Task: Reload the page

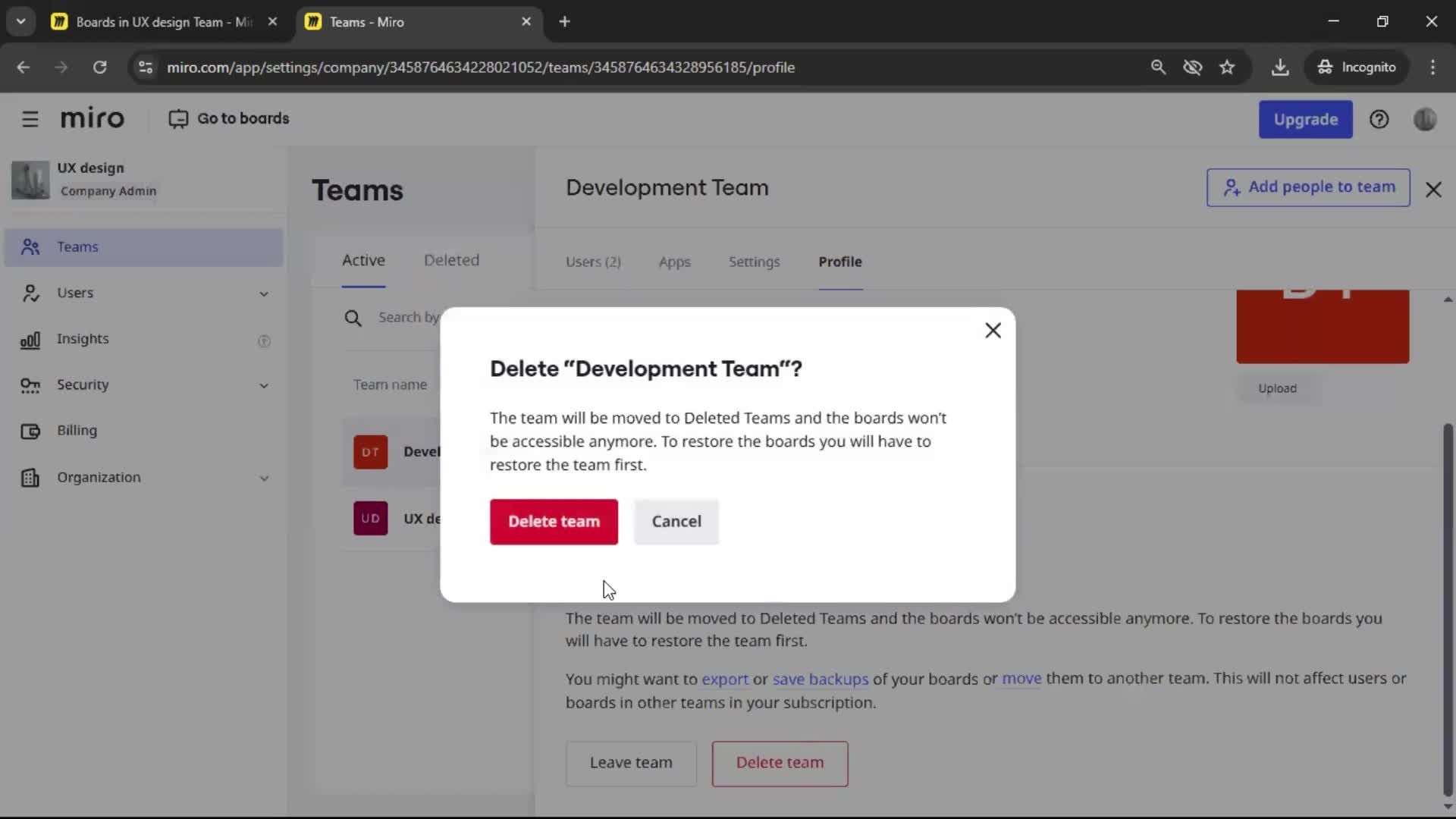Action: click(100, 67)
